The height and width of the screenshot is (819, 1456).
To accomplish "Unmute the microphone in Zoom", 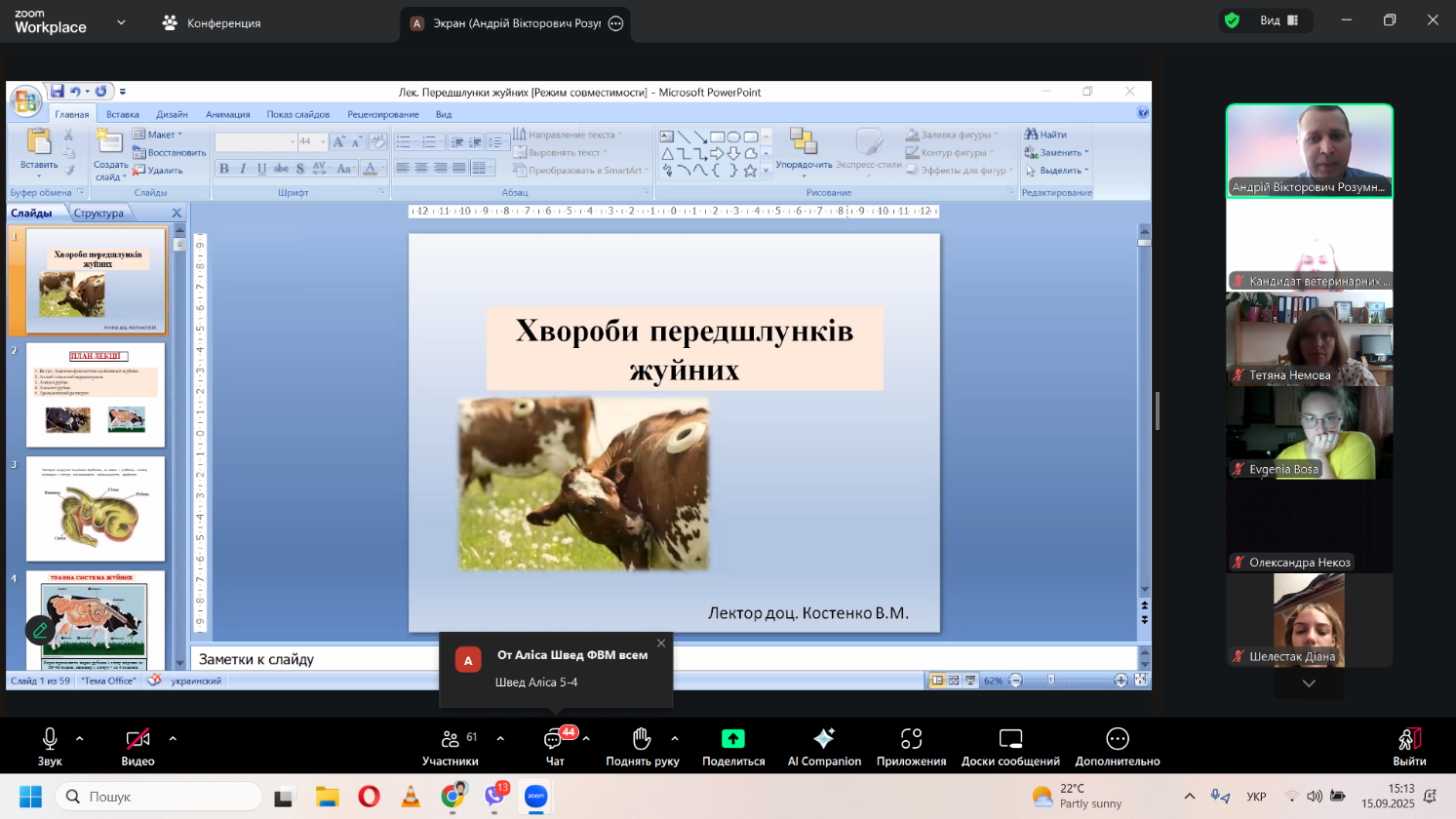I will click(50, 739).
